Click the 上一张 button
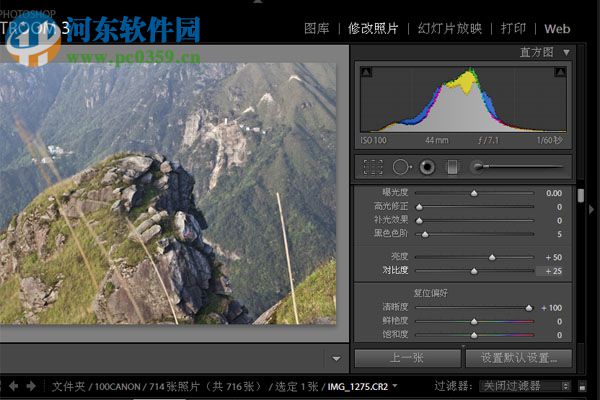Screen dimensions: 600x400 coord(408,358)
